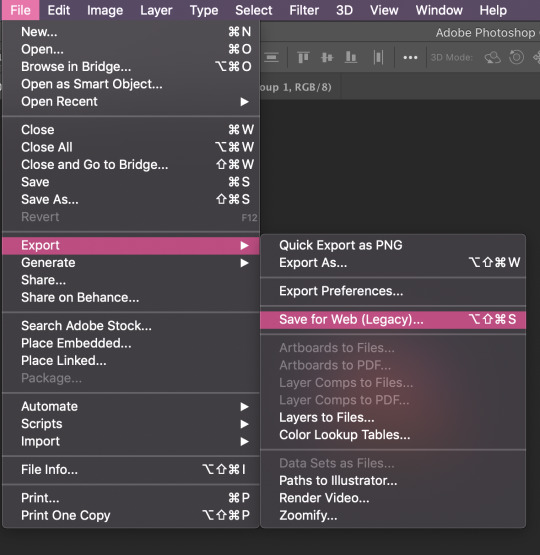Choose Paths to Illustrator...
Screen dimensions: 540x555
pyautogui.click(x=393, y=481)
